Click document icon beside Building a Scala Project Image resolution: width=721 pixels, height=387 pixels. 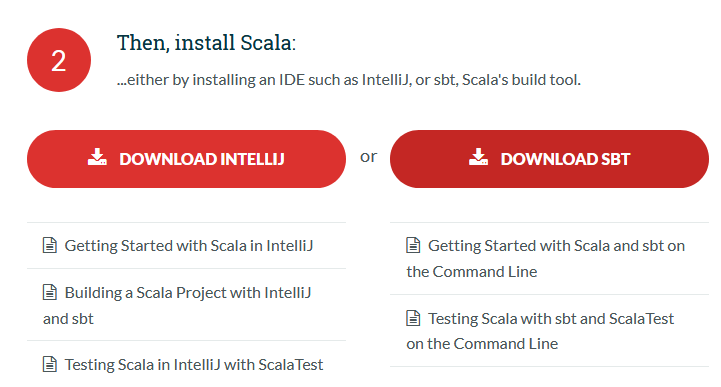(50, 292)
